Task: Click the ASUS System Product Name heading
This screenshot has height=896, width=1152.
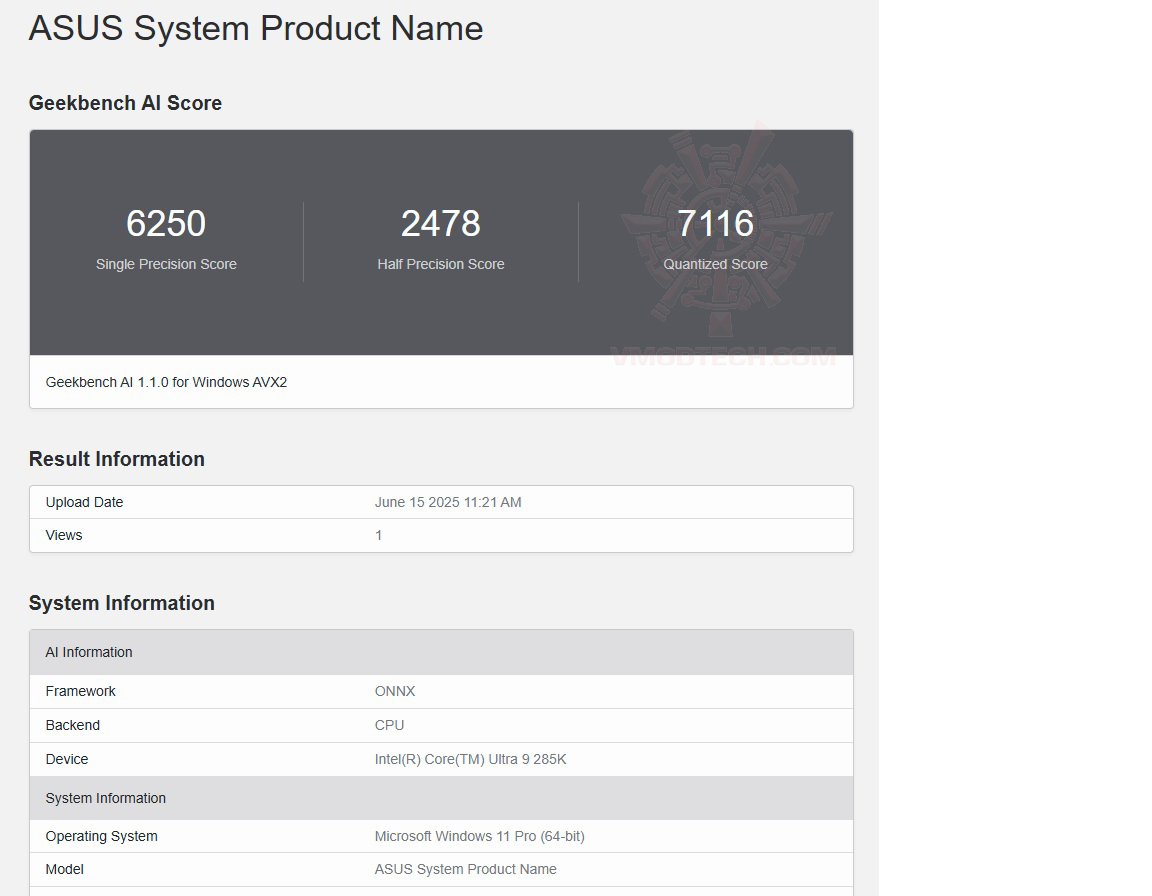Action: (x=255, y=28)
